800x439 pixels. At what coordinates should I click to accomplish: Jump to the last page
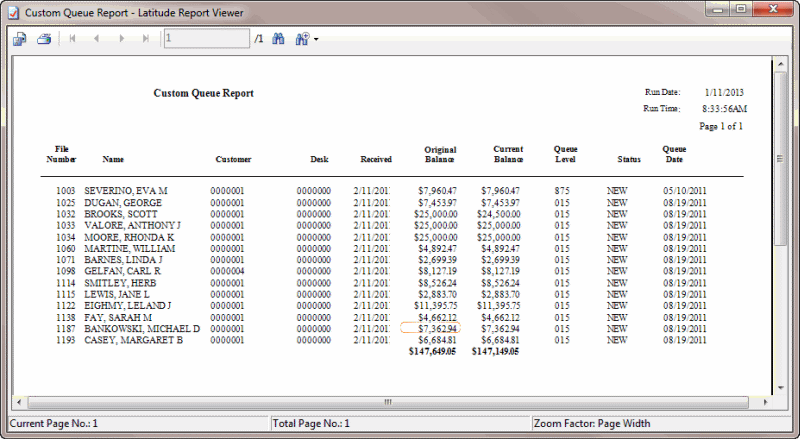click(x=146, y=39)
